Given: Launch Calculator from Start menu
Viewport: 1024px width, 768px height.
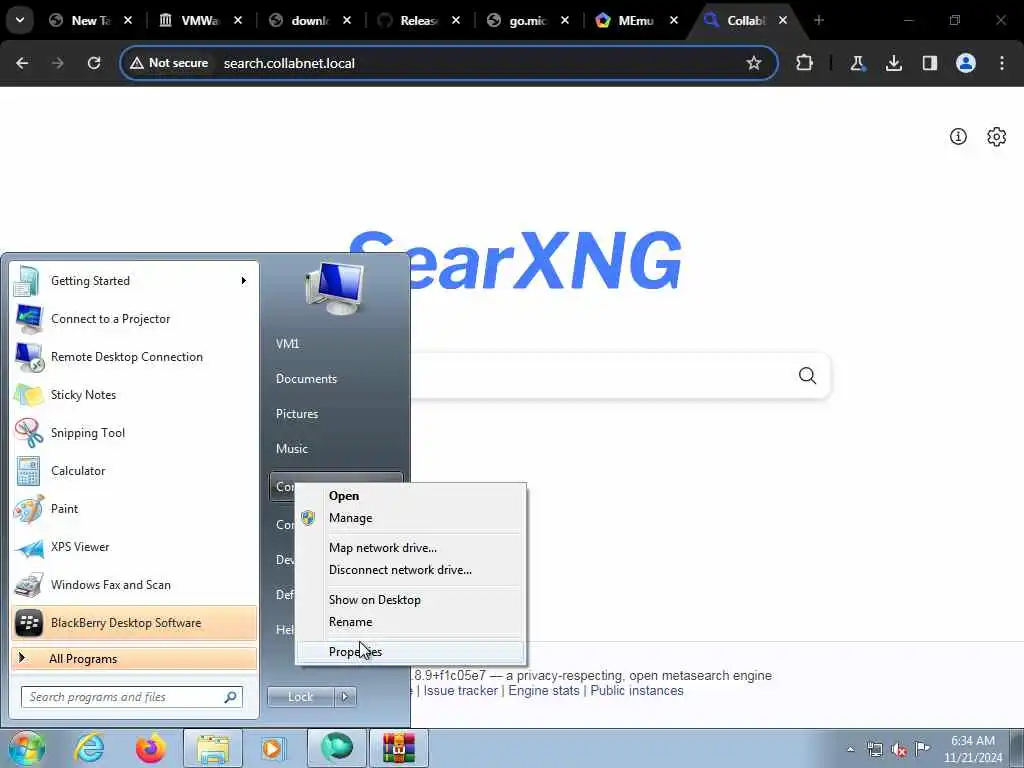Looking at the screenshot, I should pos(134,471).
